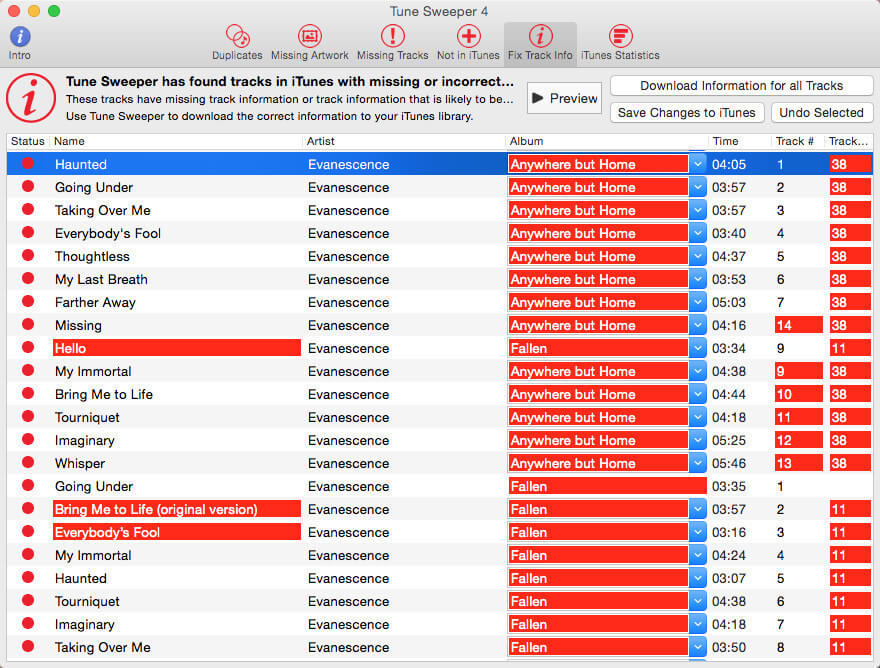The width and height of the screenshot is (880, 668).
Task: Open album dropdown for Bring Me to Life (original version)
Action: click(698, 510)
